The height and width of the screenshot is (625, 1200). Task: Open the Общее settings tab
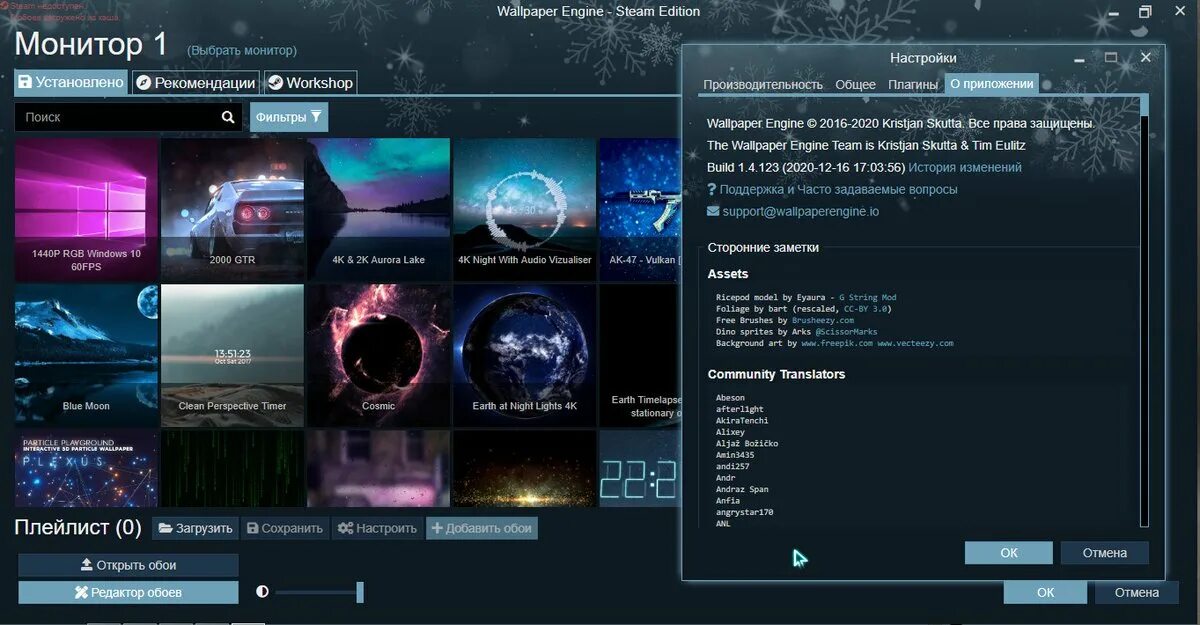(855, 84)
